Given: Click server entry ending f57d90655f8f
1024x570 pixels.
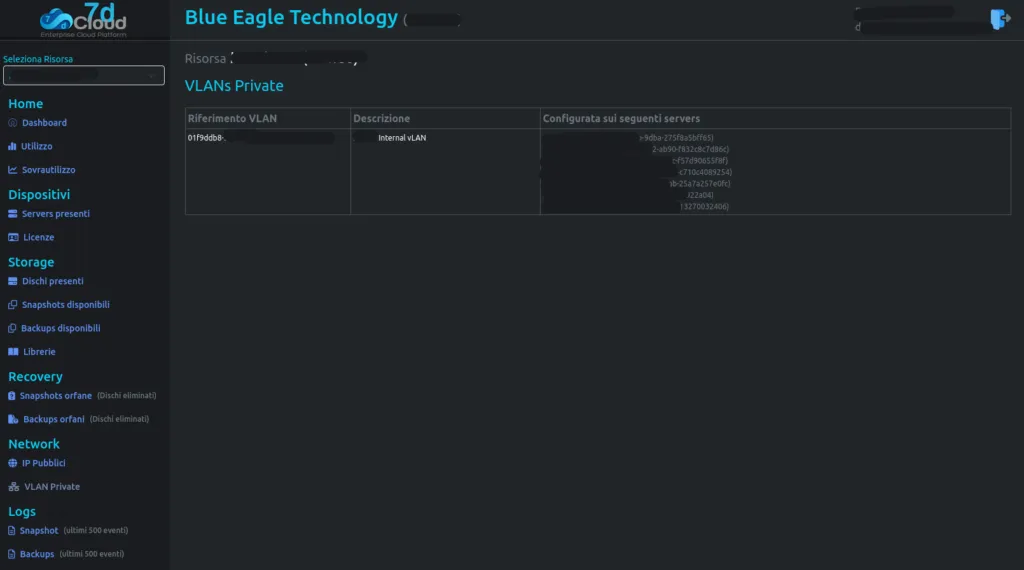Looking at the screenshot, I should 699,161.
